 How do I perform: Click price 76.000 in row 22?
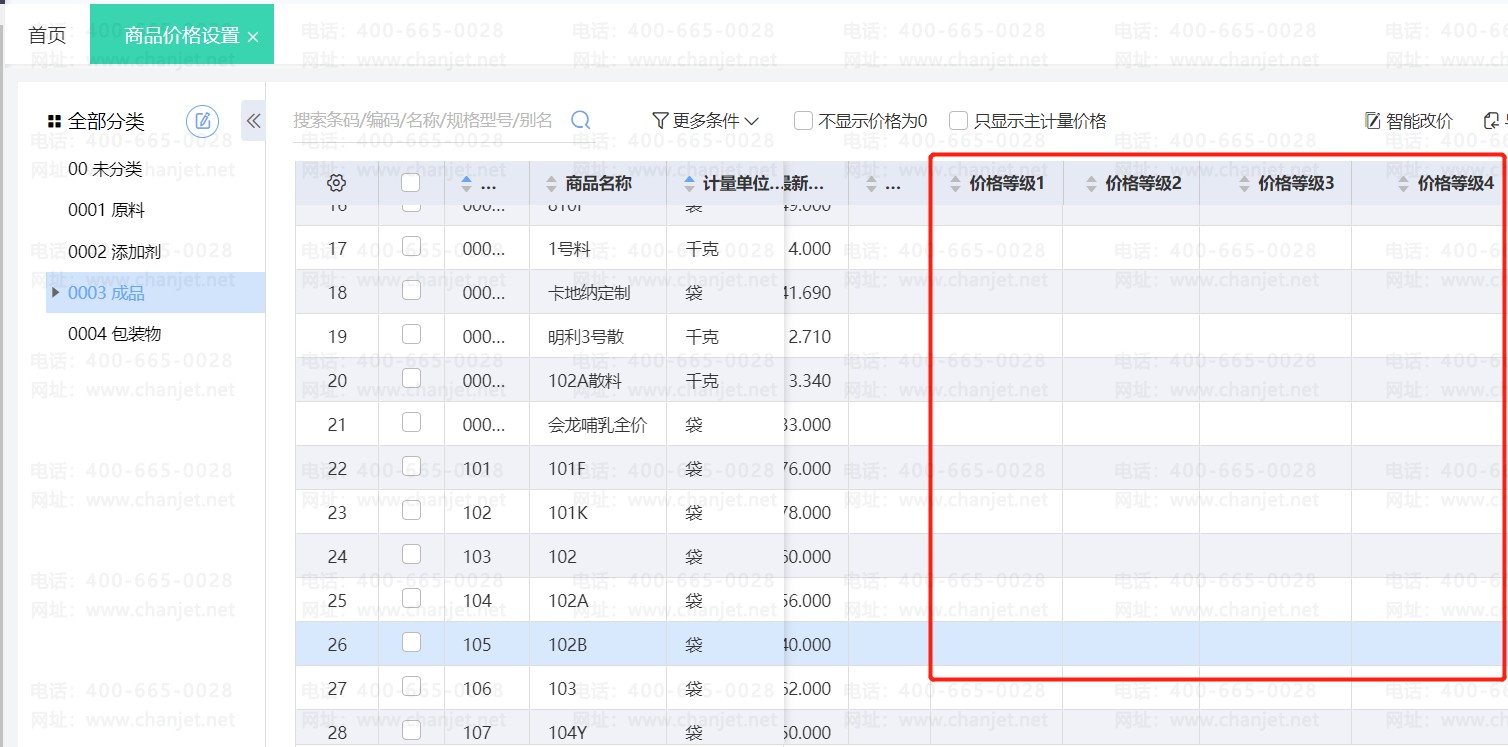tap(808, 469)
